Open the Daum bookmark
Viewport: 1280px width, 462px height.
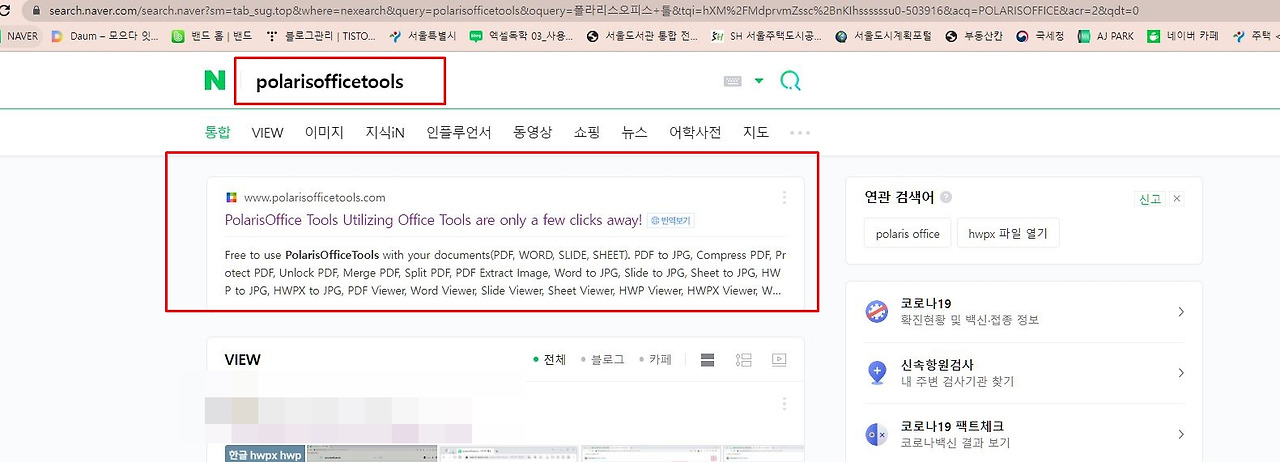104,36
